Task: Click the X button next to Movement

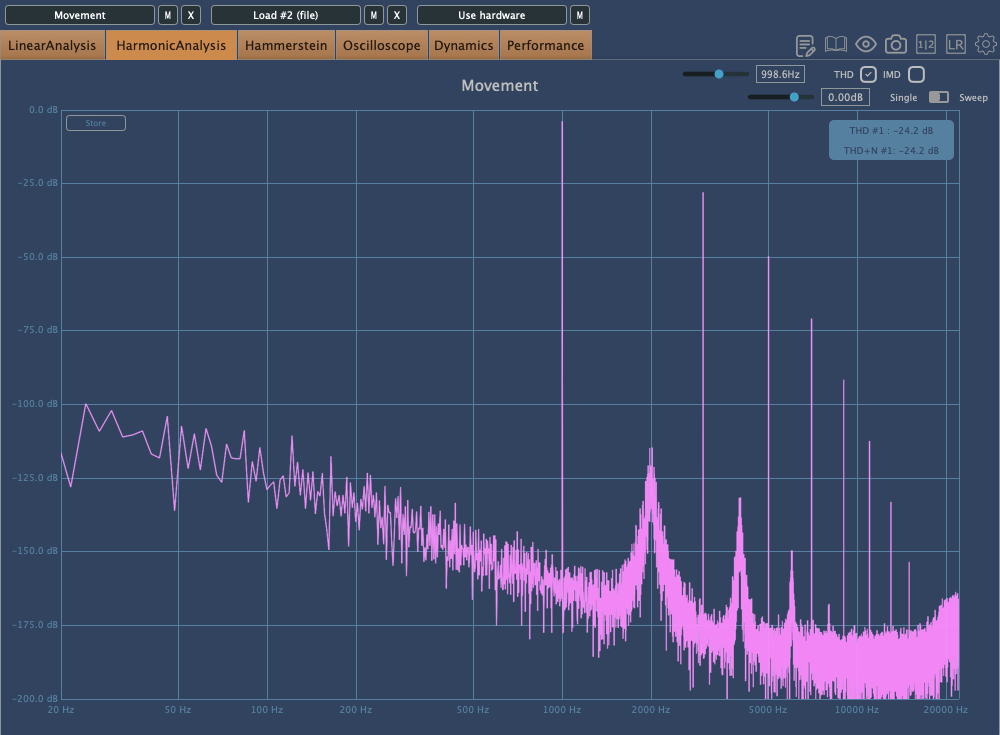Action: (191, 15)
